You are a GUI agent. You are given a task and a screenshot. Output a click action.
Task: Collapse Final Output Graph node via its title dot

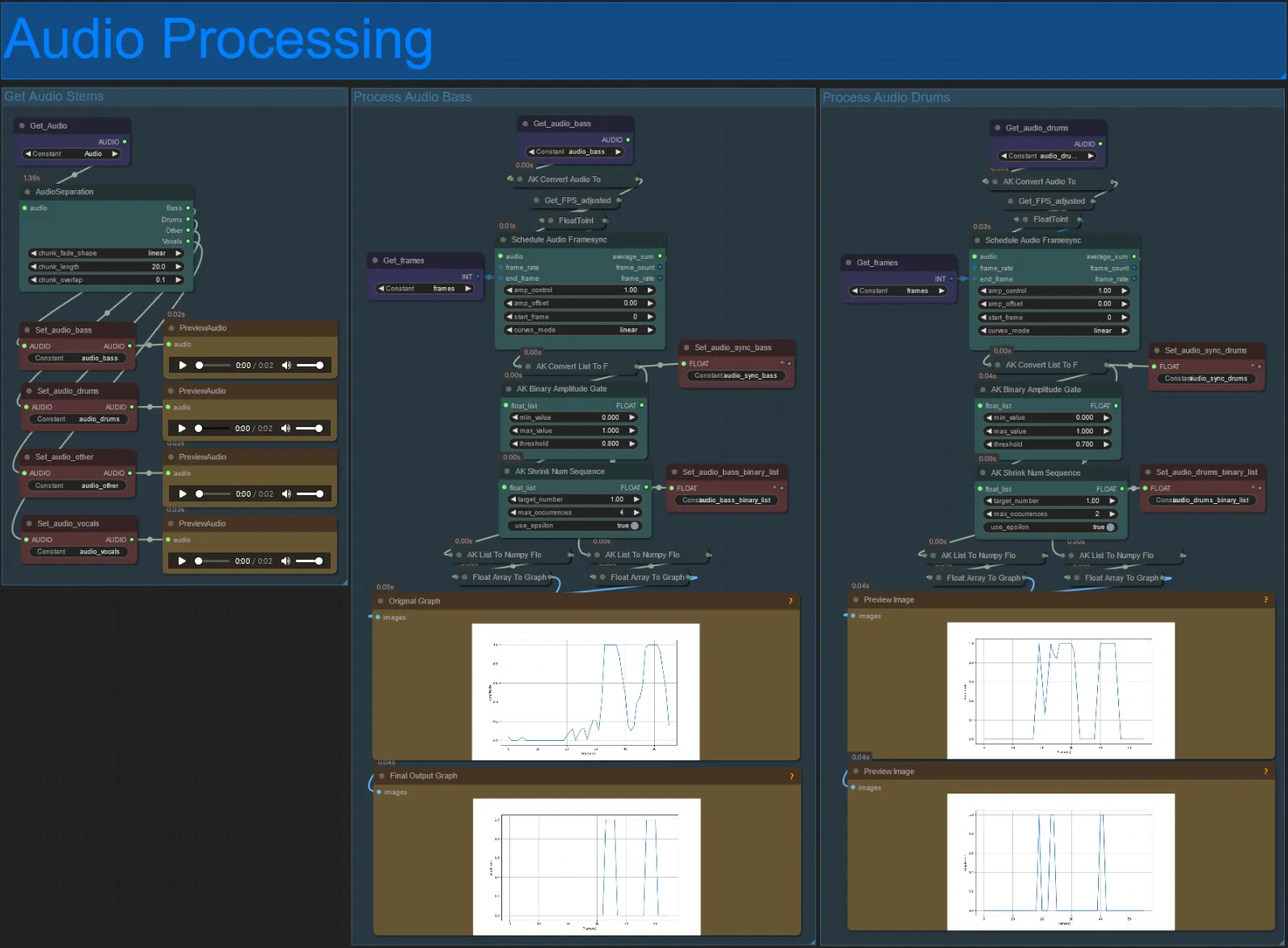click(x=382, y=777)
